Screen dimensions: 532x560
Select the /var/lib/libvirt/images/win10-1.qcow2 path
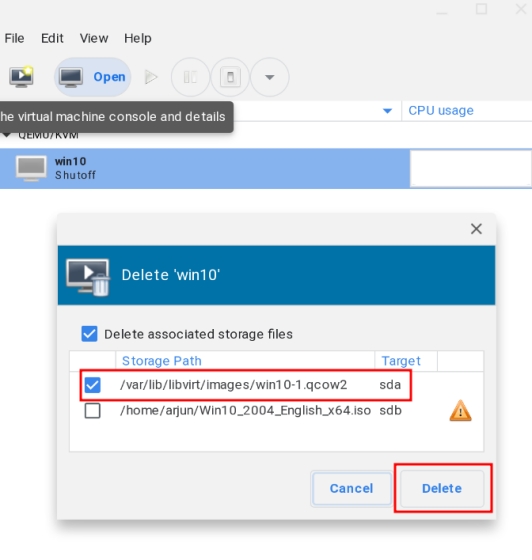point(234,385)
